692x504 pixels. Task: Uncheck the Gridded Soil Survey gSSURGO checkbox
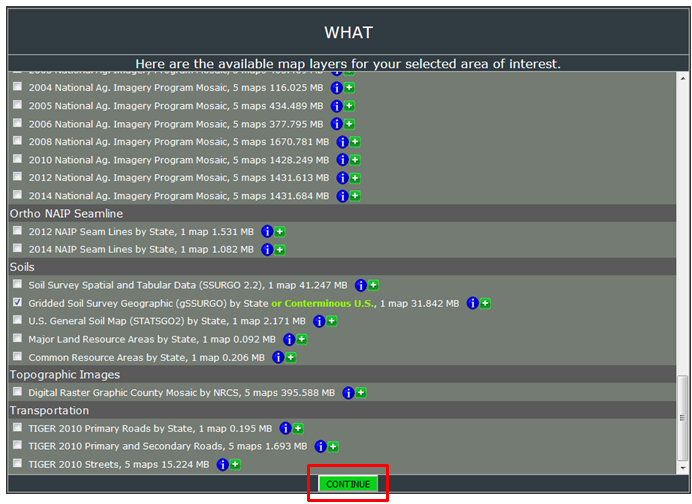point(17,302)
